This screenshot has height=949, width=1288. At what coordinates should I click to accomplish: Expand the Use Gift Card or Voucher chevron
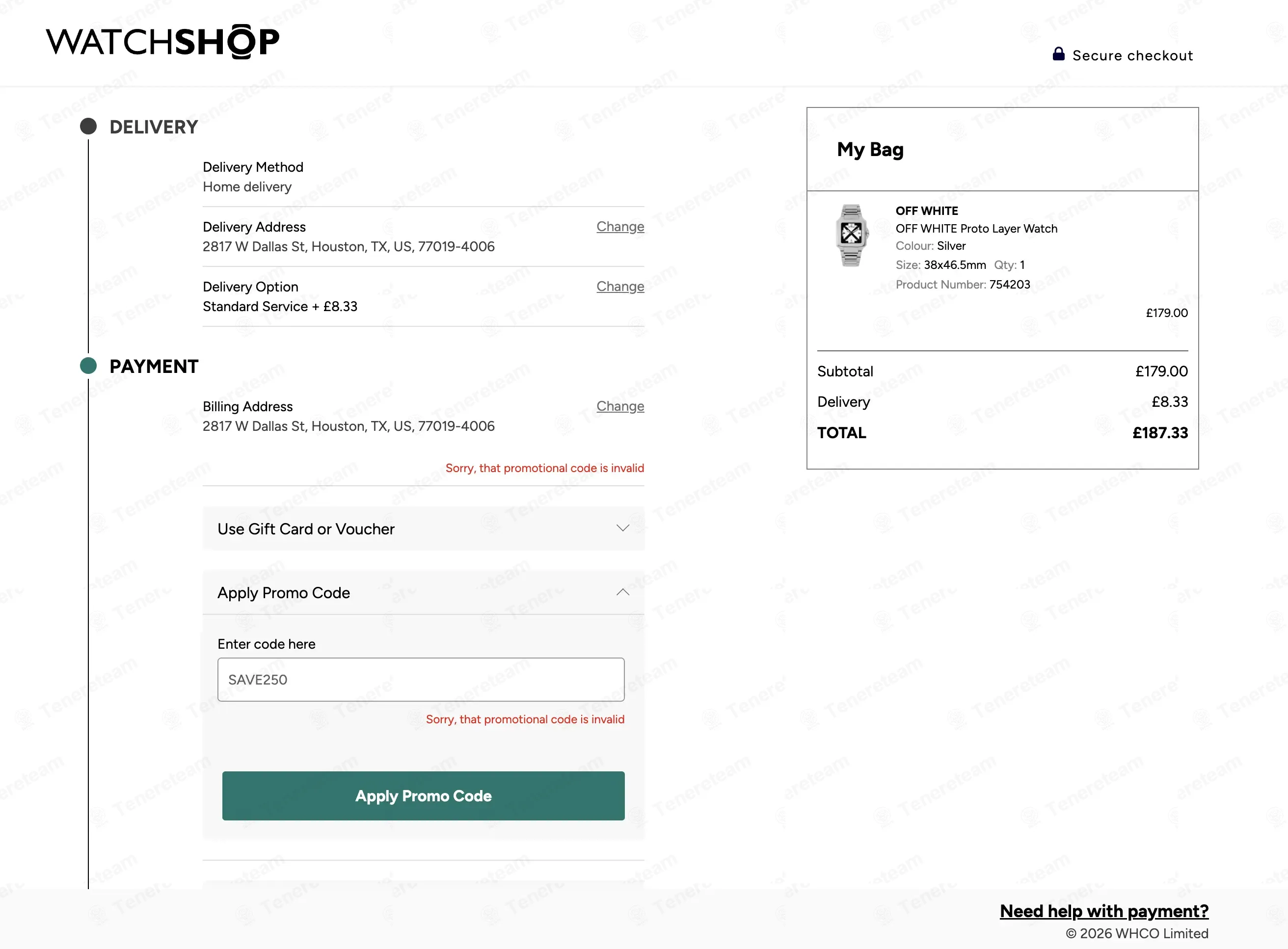[x=623, y=528]
